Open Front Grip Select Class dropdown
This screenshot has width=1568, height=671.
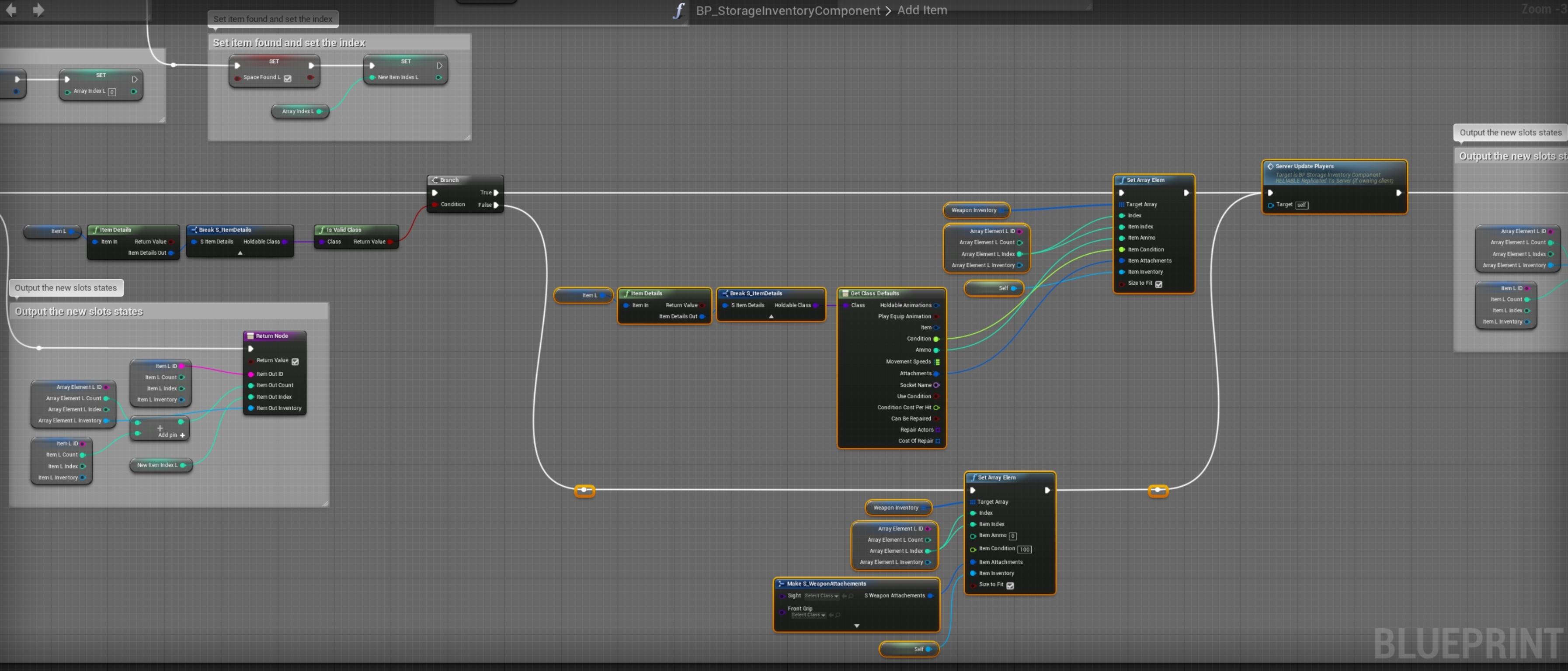808,615
